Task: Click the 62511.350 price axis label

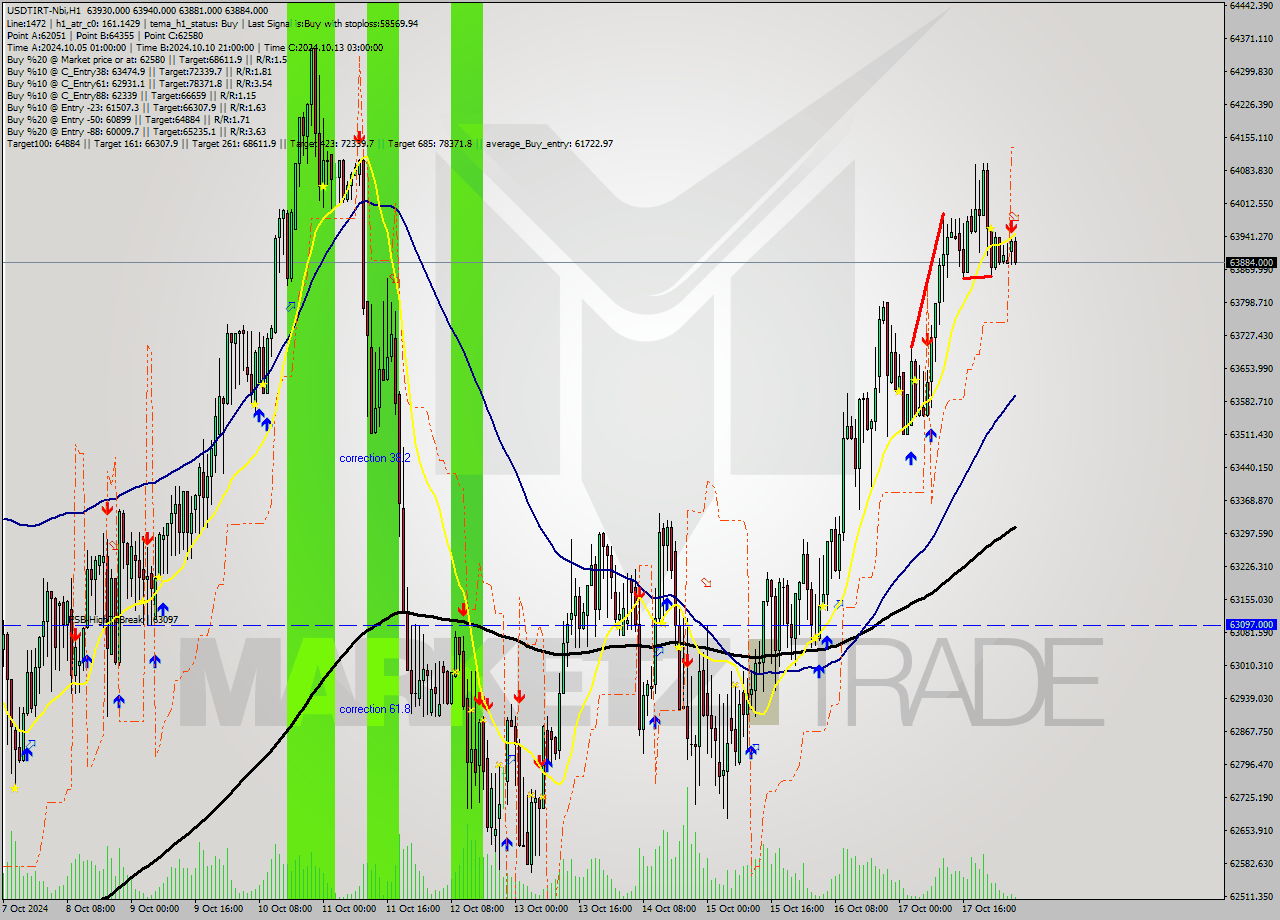Action: 1251,896
